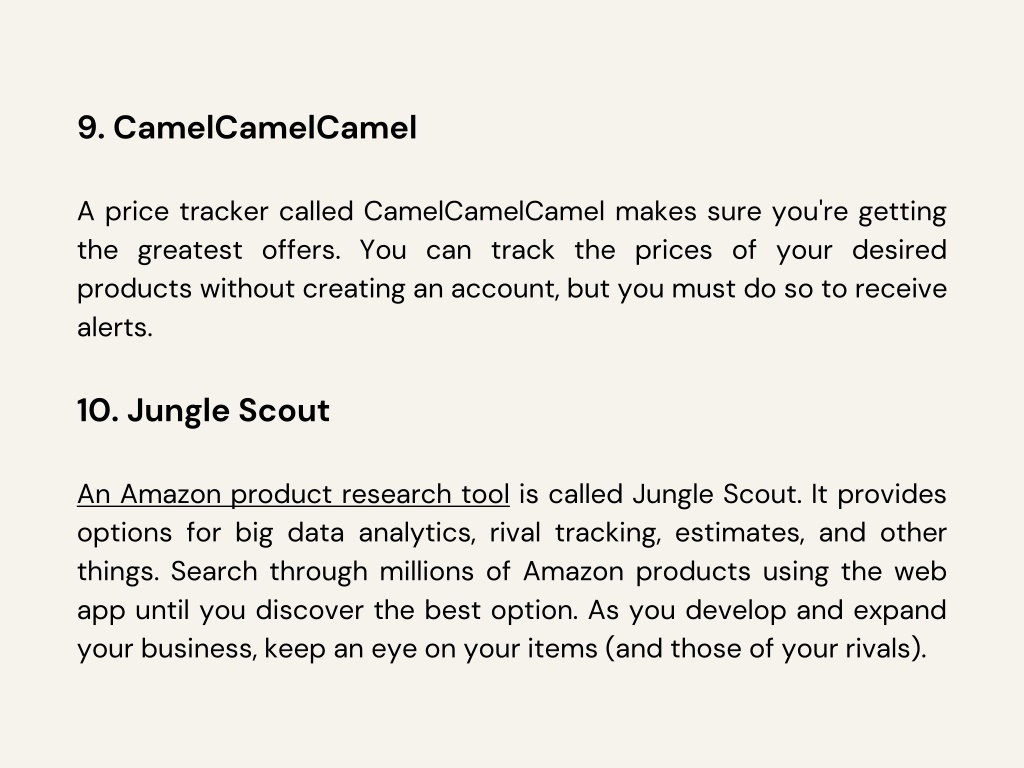Open the 'An Amazon product research tool' link
Viewport: 1024px width, 768px height.
293,494
